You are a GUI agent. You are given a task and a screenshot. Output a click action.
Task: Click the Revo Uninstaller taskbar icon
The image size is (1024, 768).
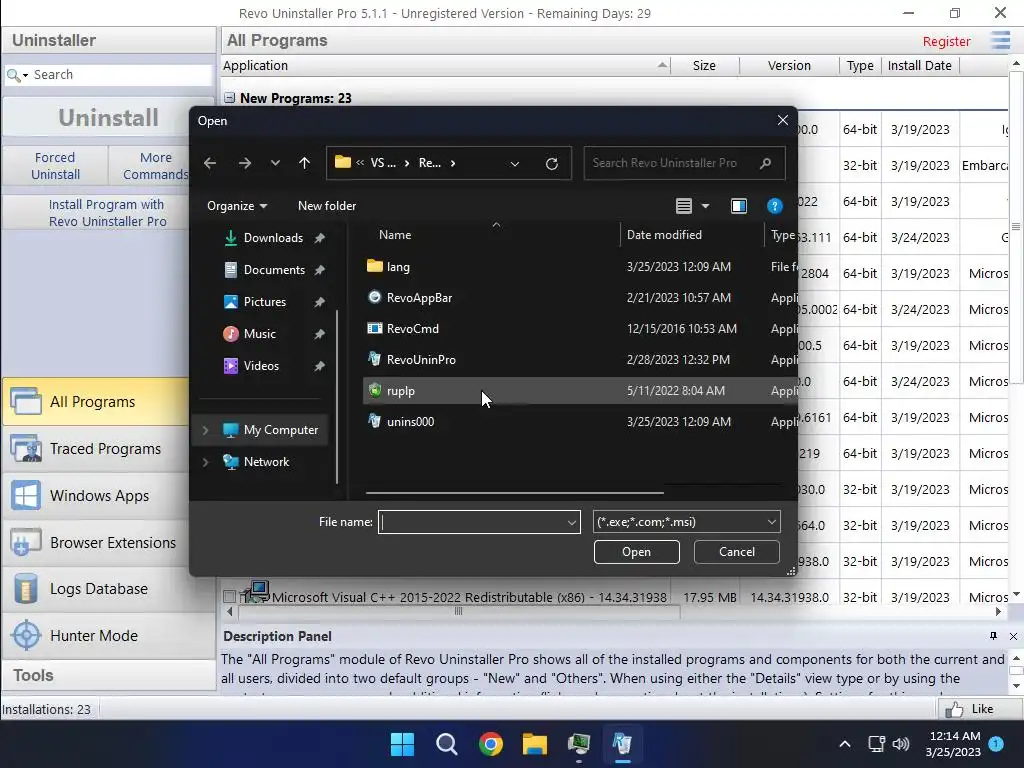[x=622, y=744]
